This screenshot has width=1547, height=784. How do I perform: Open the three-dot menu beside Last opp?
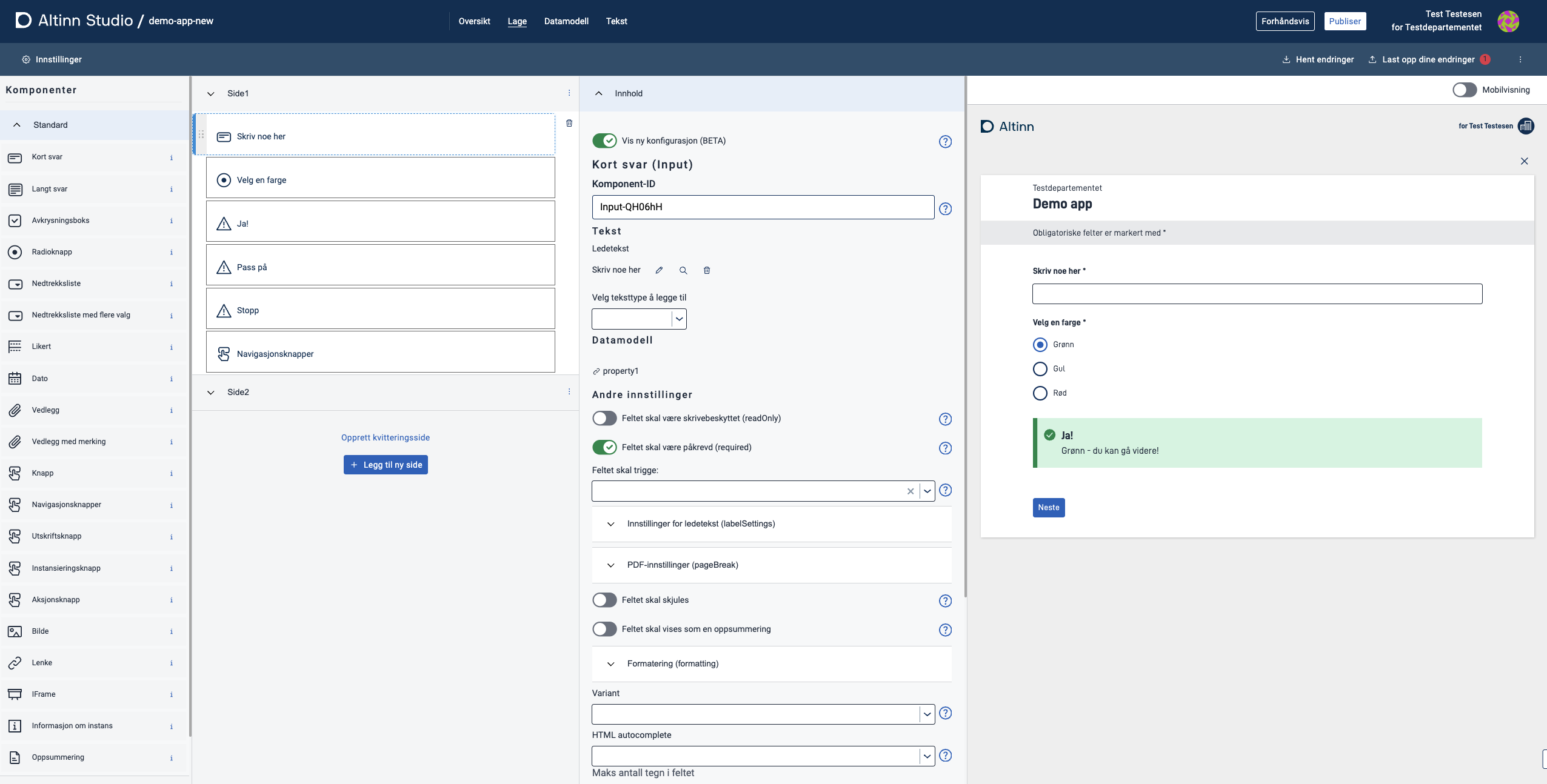1520,59
